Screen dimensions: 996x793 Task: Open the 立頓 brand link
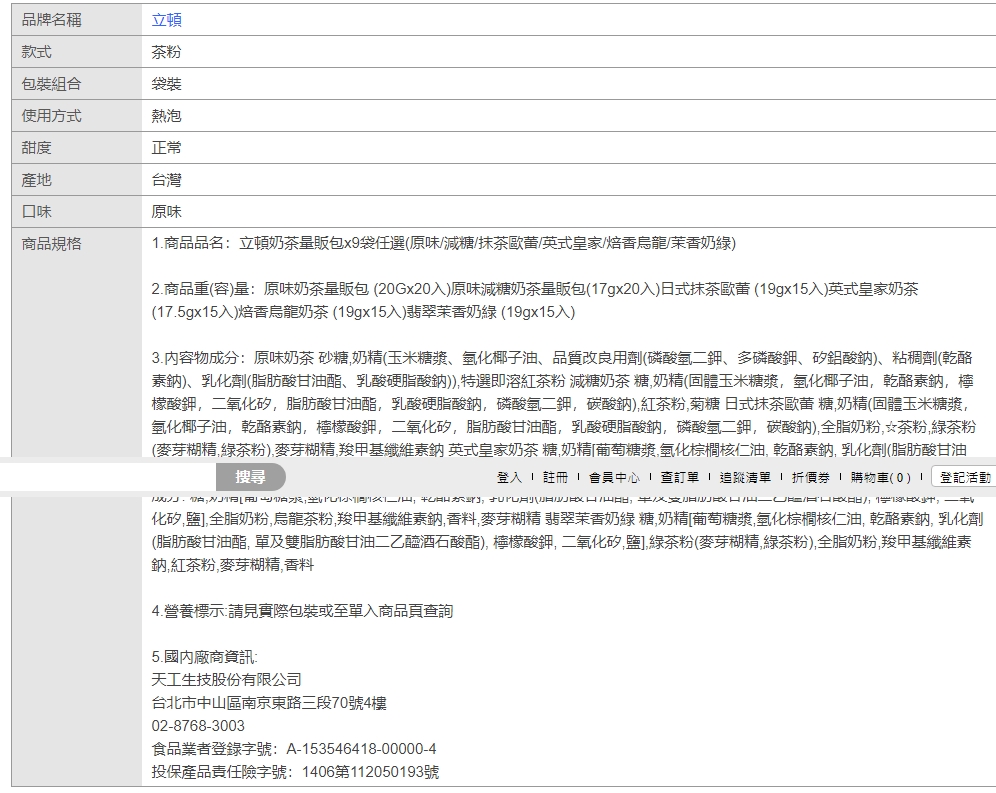click(166, 20)
